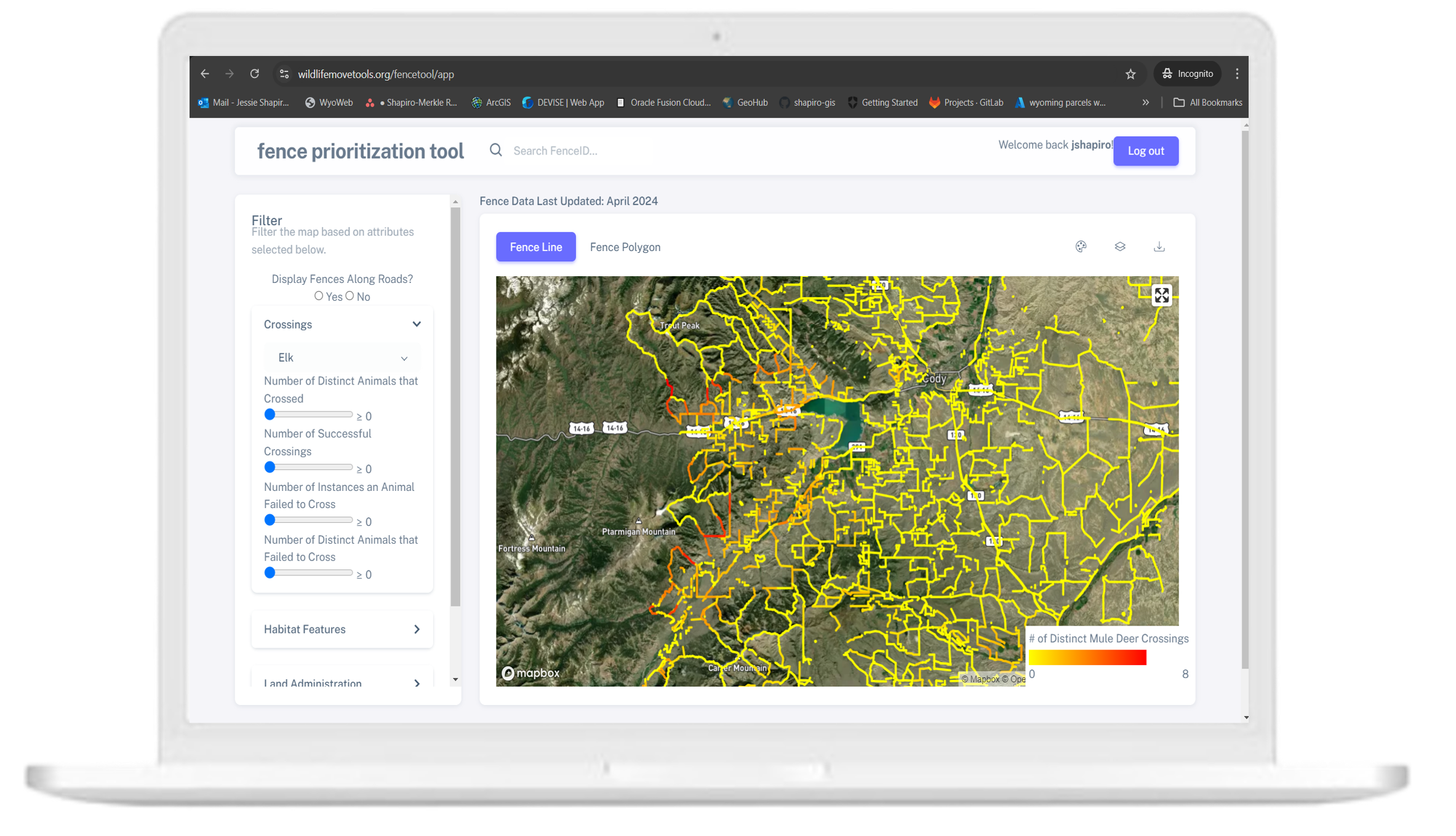1456x836 pixels.
Task: Select No for fences along roads
Action: click(350, 296)
